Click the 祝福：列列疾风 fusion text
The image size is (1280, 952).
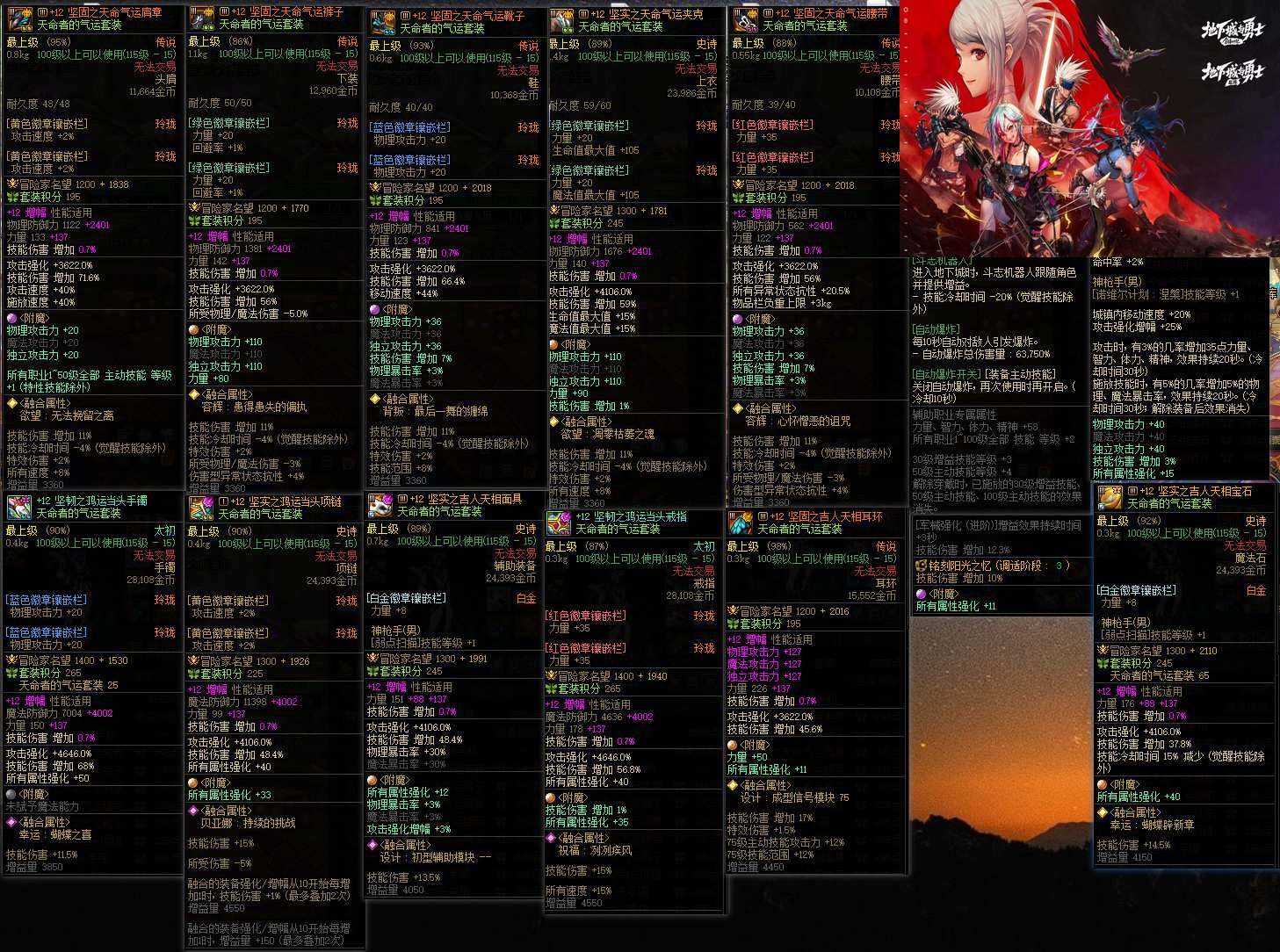(x=595, y=851)
